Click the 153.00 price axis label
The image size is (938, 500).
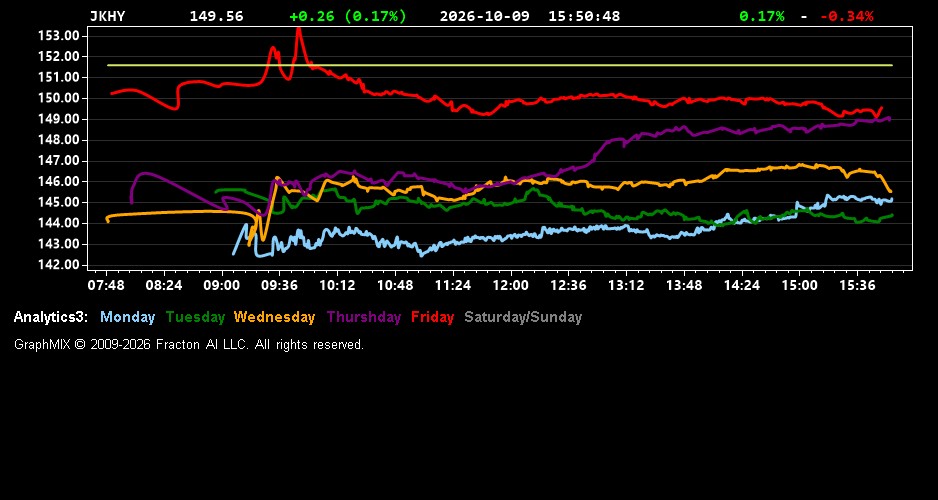(59, 36)
